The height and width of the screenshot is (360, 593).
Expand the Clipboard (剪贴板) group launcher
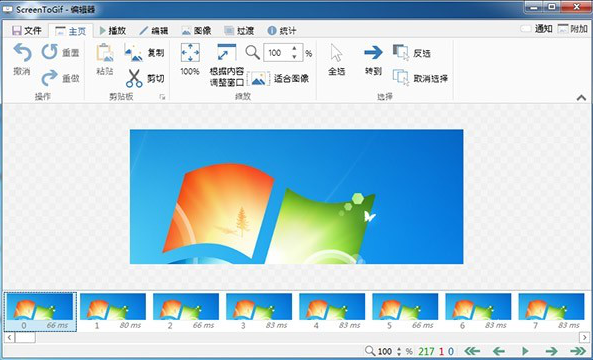(162, 97)
